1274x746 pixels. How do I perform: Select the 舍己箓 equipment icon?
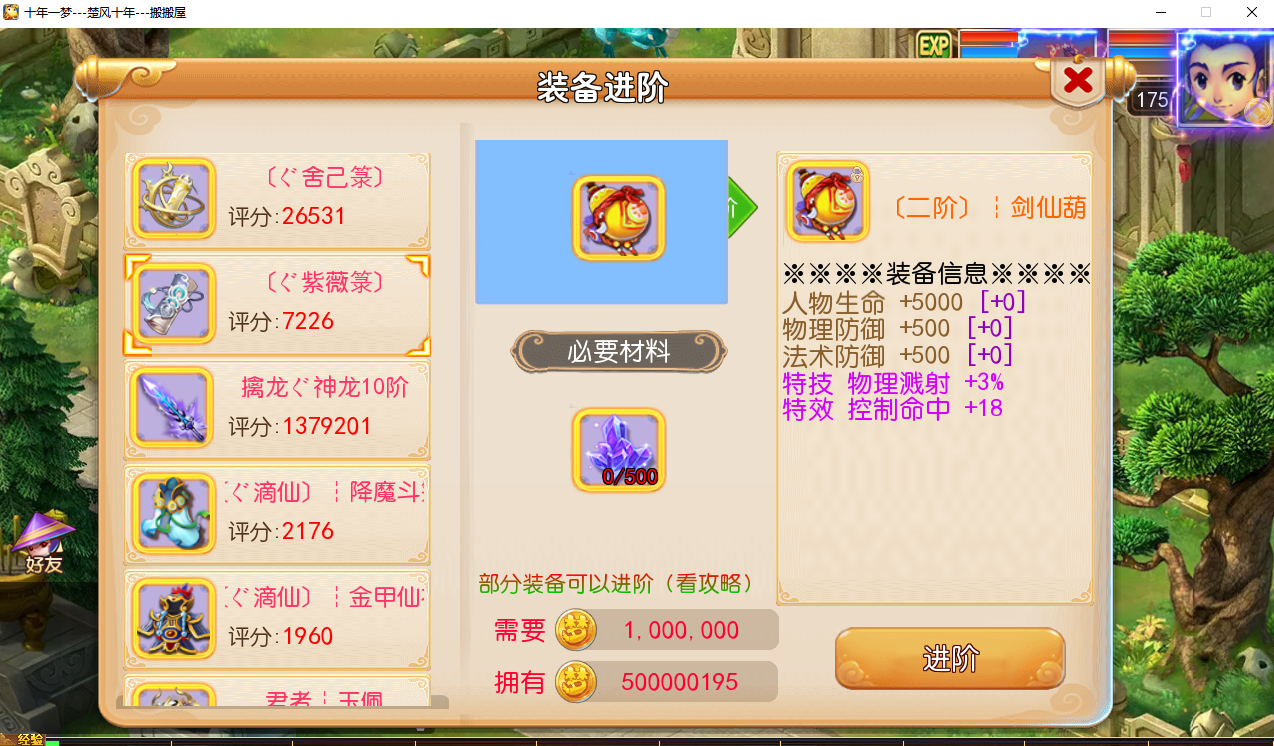[x=175, y=199]
